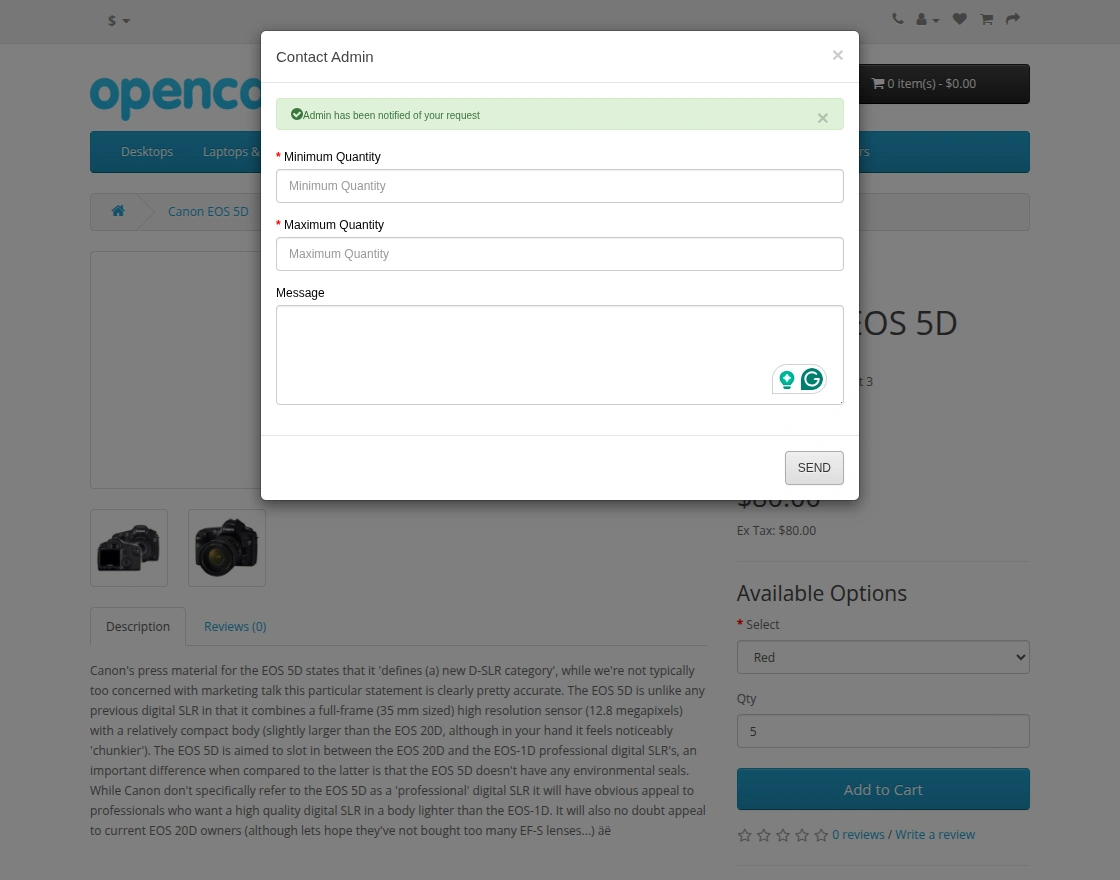1120x880 pixels.
Task: Click the Canon EOS 5D breadcrumb link
Action: click(x=208, y=211)
